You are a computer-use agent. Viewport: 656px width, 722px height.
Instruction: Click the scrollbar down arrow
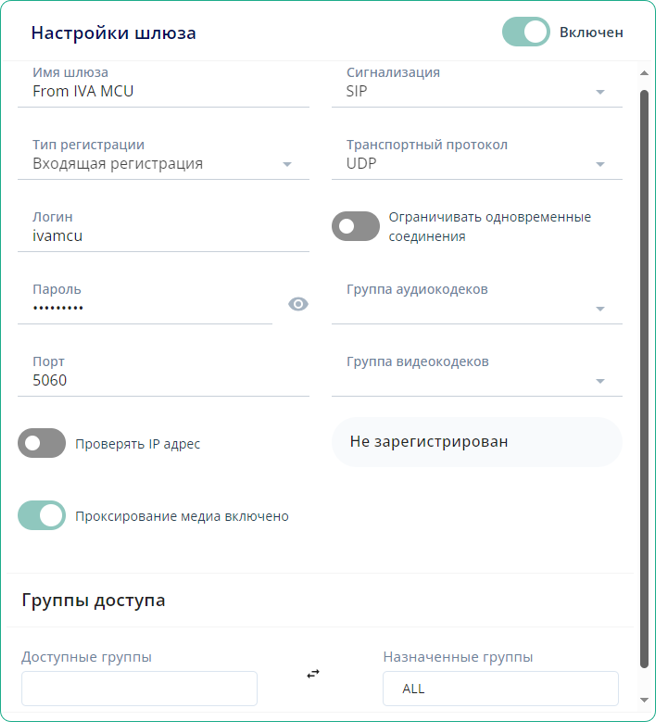(644, 703)
